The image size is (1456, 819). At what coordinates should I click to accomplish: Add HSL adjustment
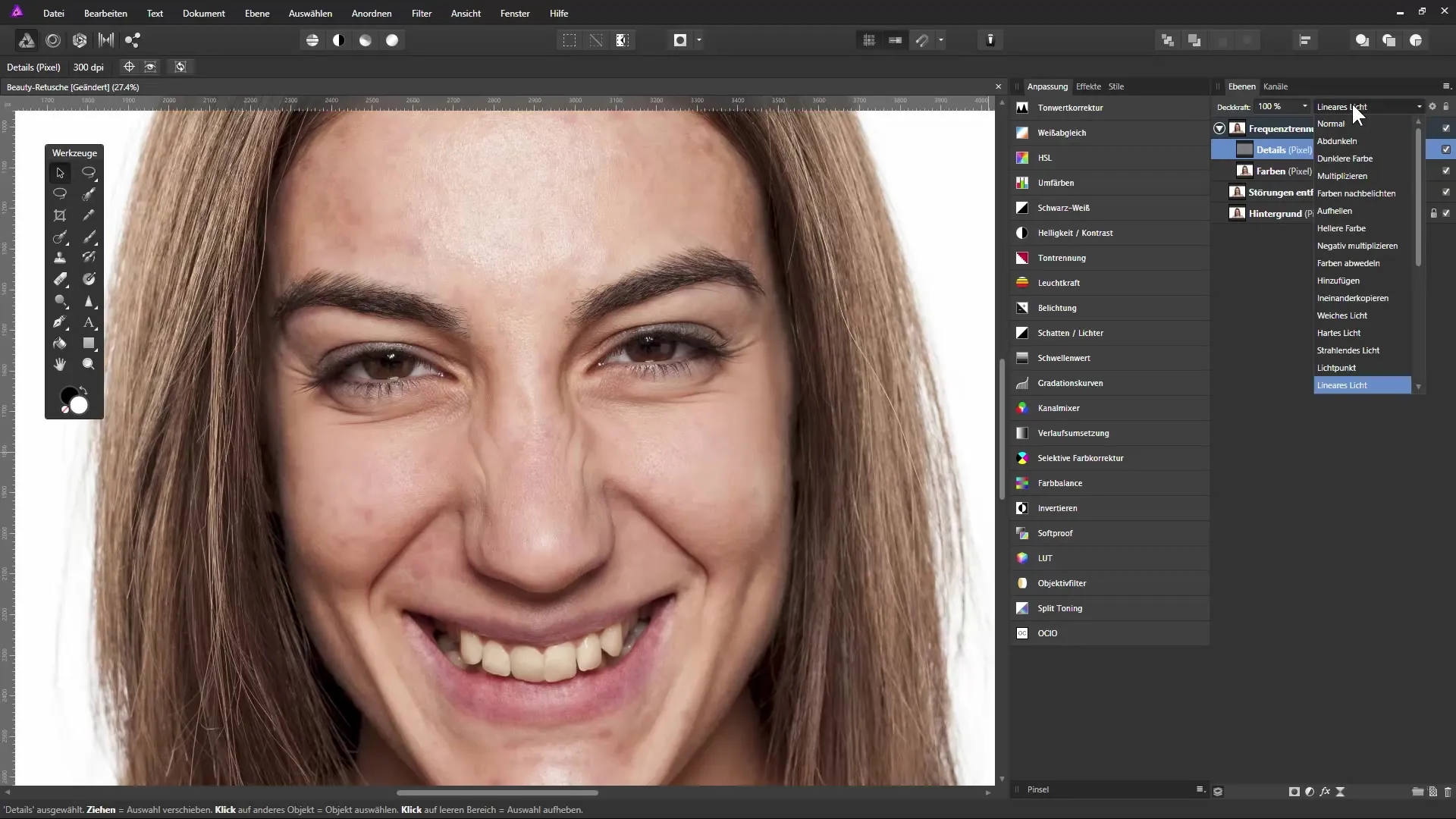1109,158
